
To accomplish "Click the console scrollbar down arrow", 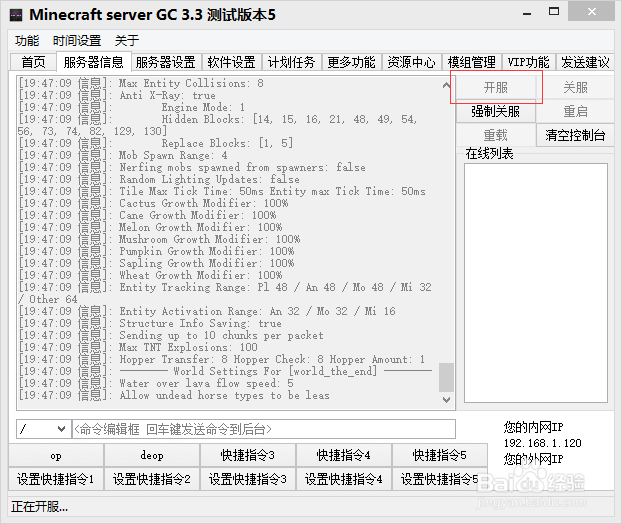I will 446,400.
